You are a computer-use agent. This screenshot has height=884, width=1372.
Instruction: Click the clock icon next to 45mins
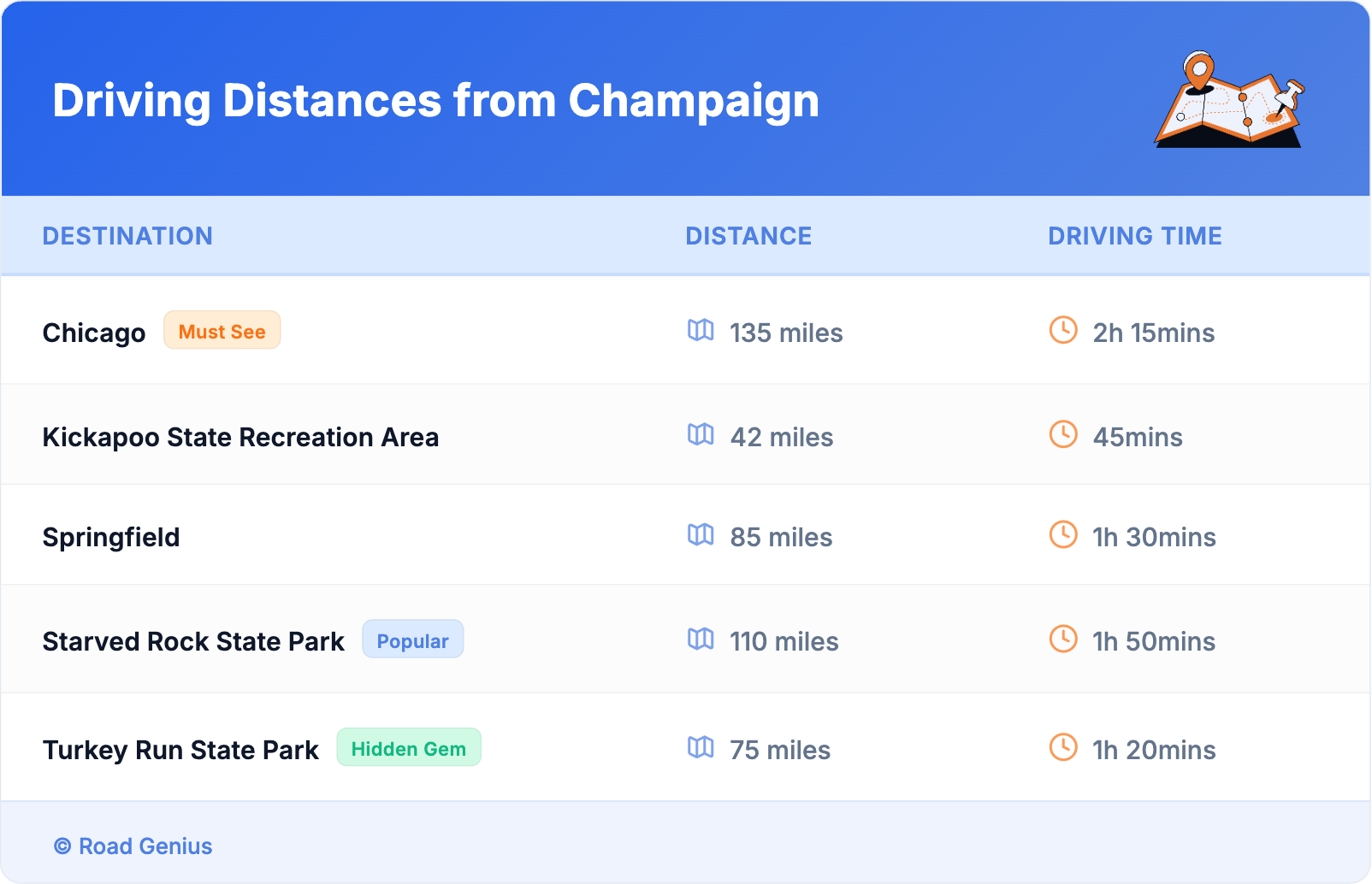(x=1063, y=434)
